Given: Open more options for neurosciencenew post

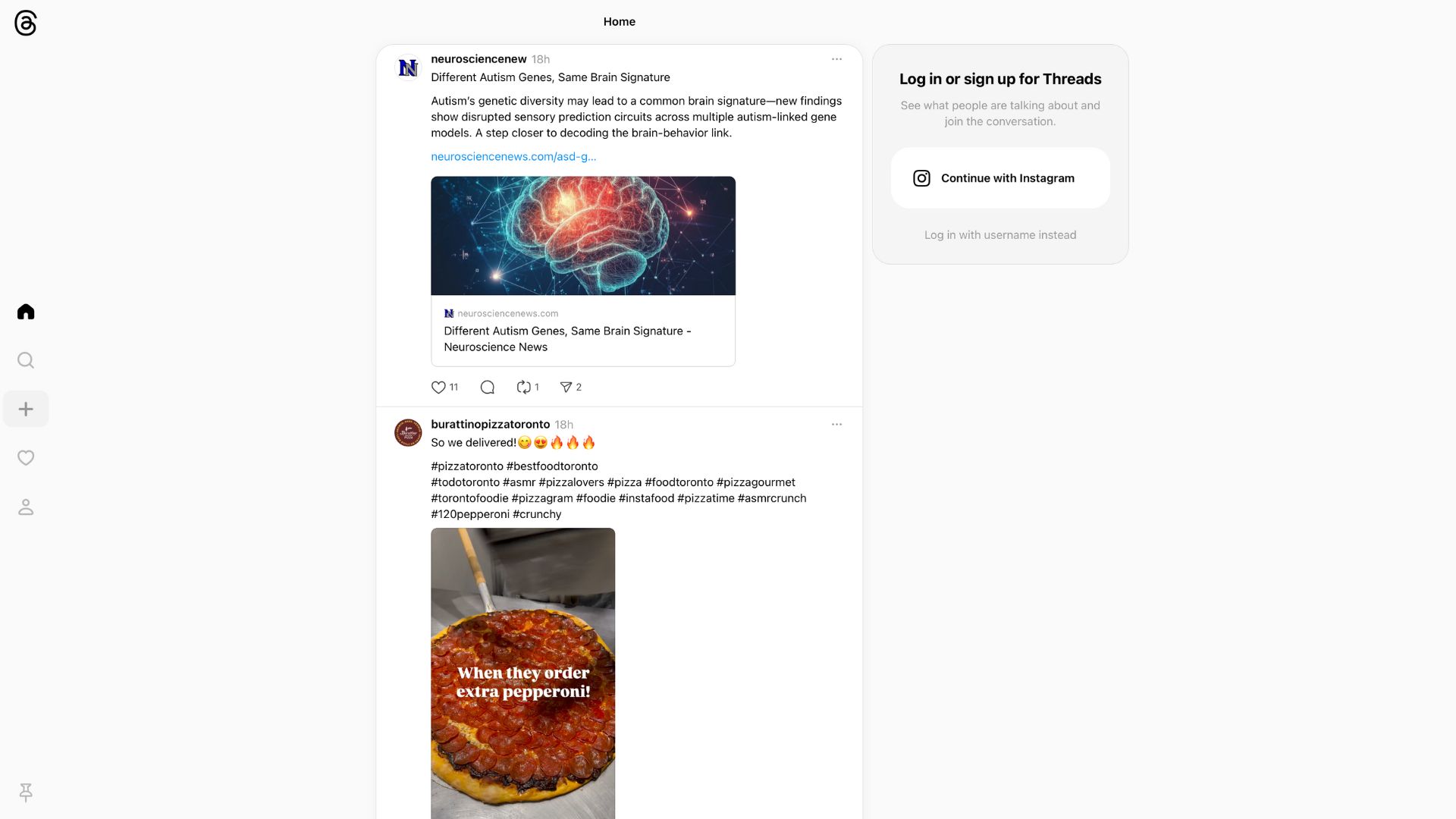Looking at the screenshot, I should (836, 59).
